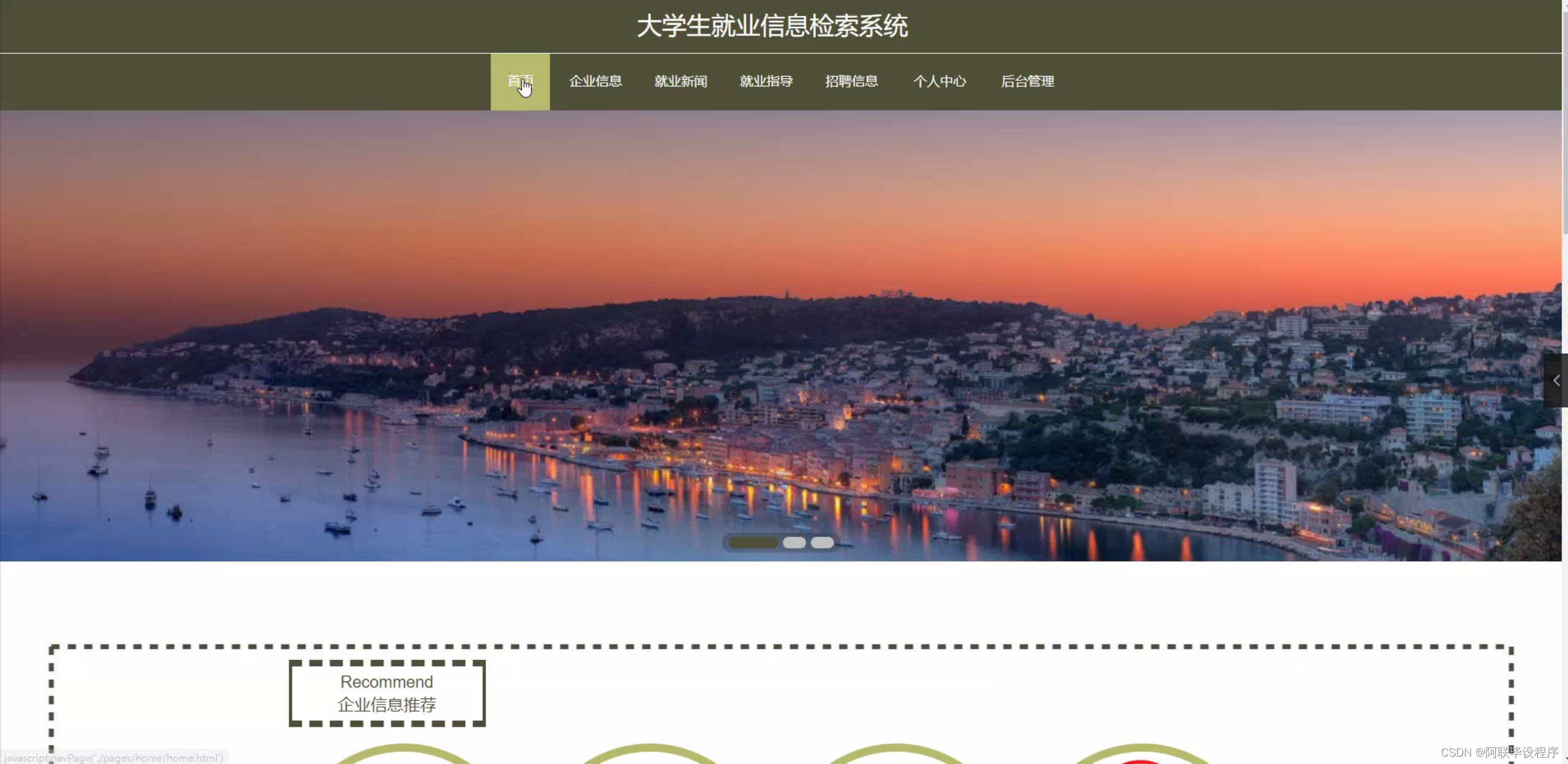This screenshot has width=1568, height=764.
Task: Open the 首页 home tab
Action: pyautogui.click(x=520, y=81)
